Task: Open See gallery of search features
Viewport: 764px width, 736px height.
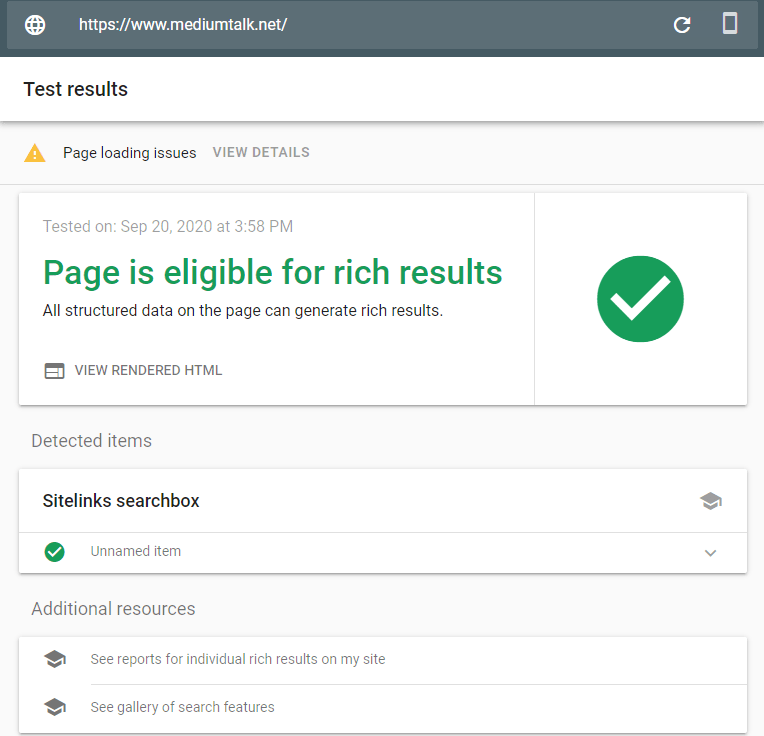Action: tap(182, 707)
